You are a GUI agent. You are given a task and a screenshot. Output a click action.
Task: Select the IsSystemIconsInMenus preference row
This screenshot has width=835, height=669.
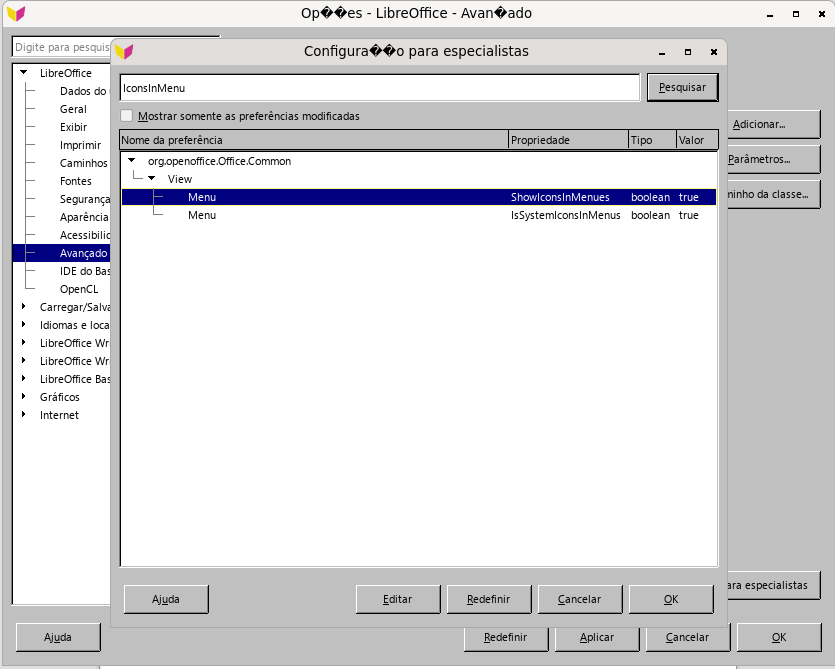coord(419,215)
